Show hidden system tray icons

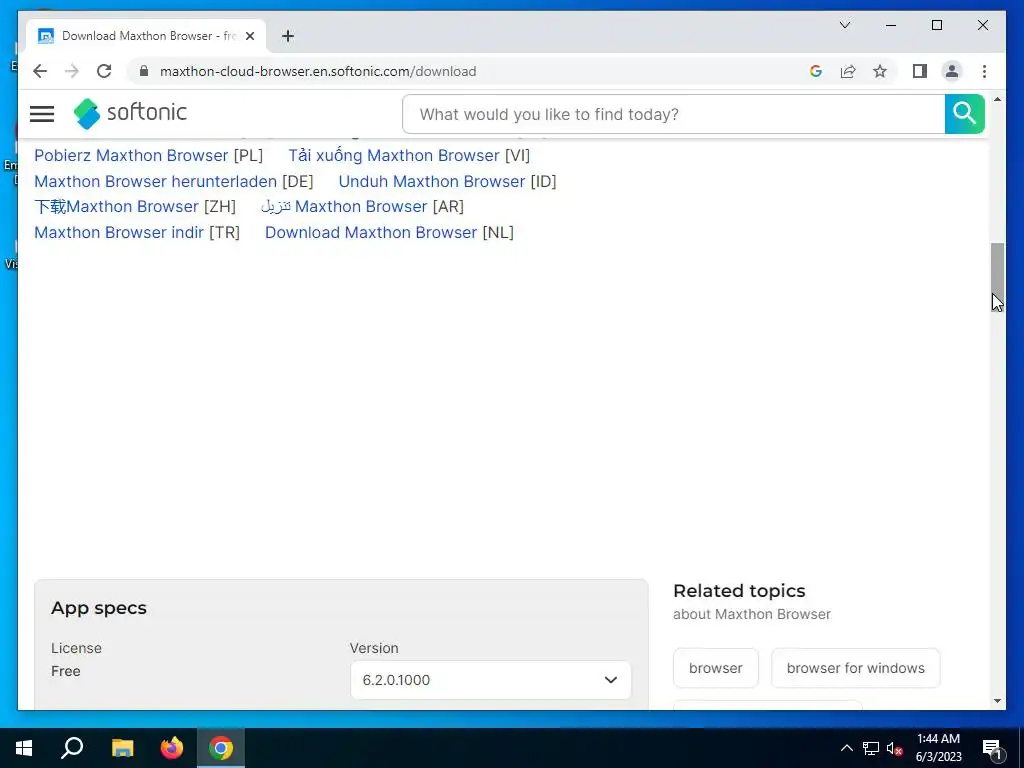click(846, 748)
